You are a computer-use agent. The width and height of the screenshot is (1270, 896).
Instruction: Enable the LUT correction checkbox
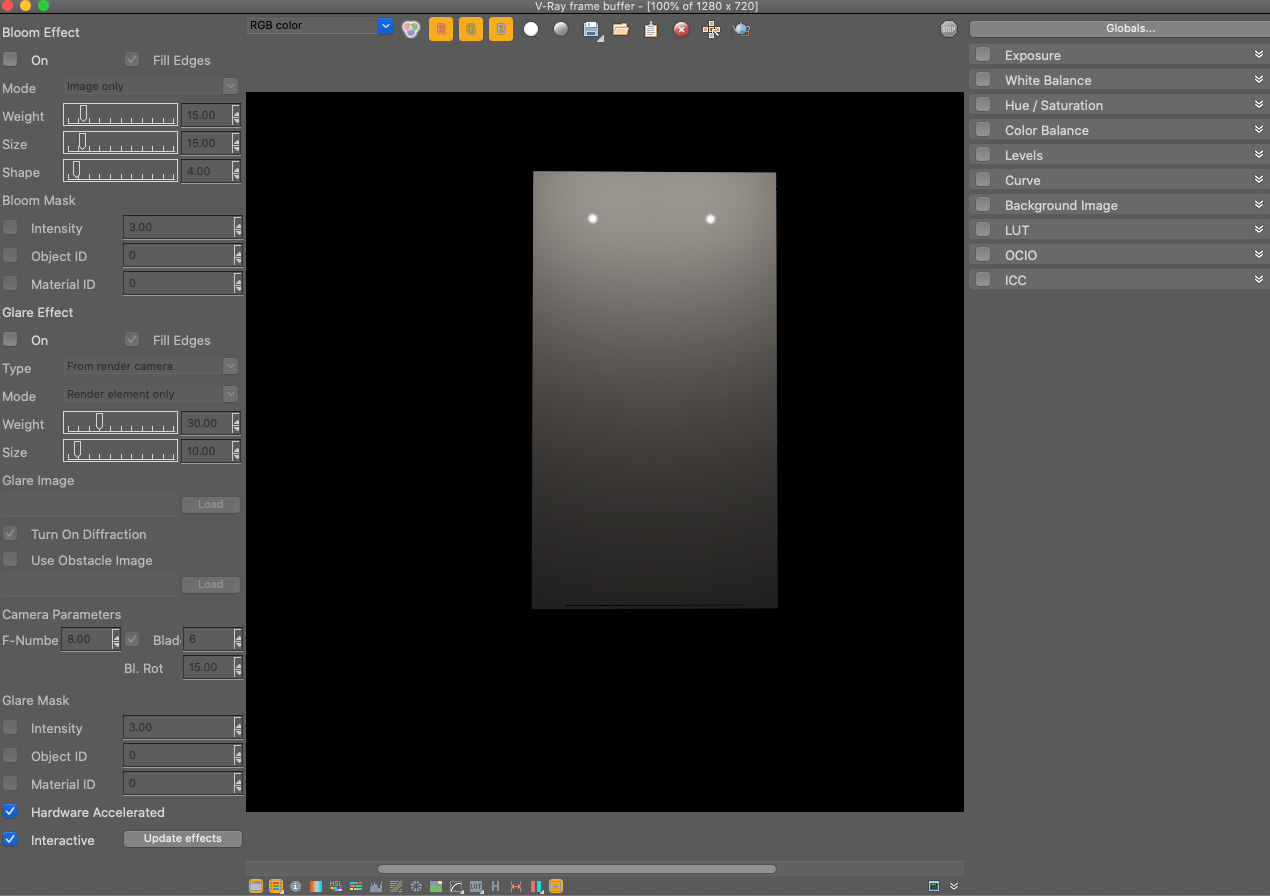983,230
